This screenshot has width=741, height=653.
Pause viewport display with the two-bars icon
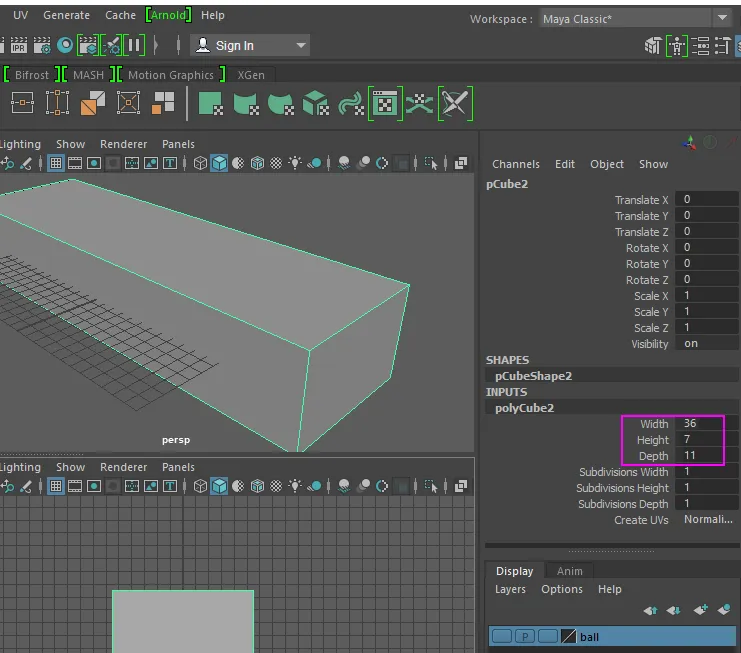(x=134, y=45)
